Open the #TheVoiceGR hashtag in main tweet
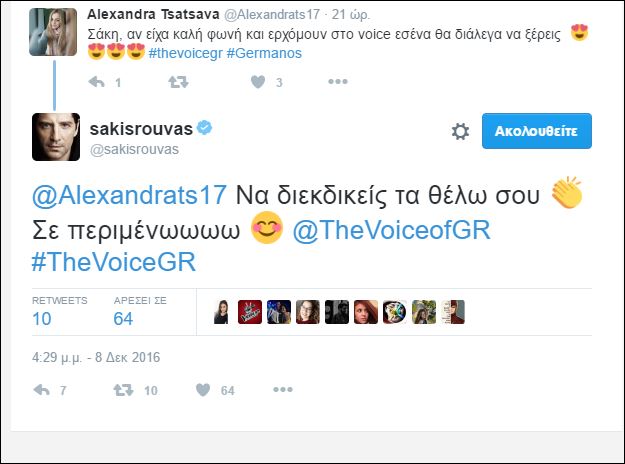Image resolution: width=625 pixels, height=464 pixels. coord(114,261)
